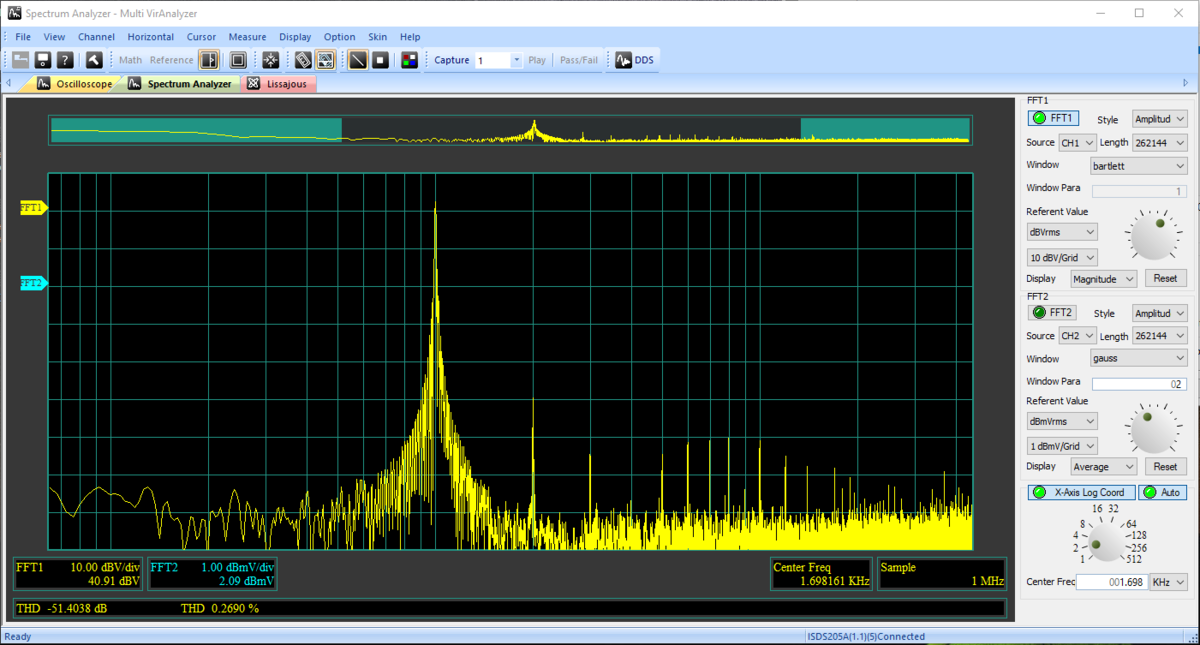Click the FFT1 reference value knob
Screen dimensions: 1200x645
pyautogui.click(x=1153, y=236)
